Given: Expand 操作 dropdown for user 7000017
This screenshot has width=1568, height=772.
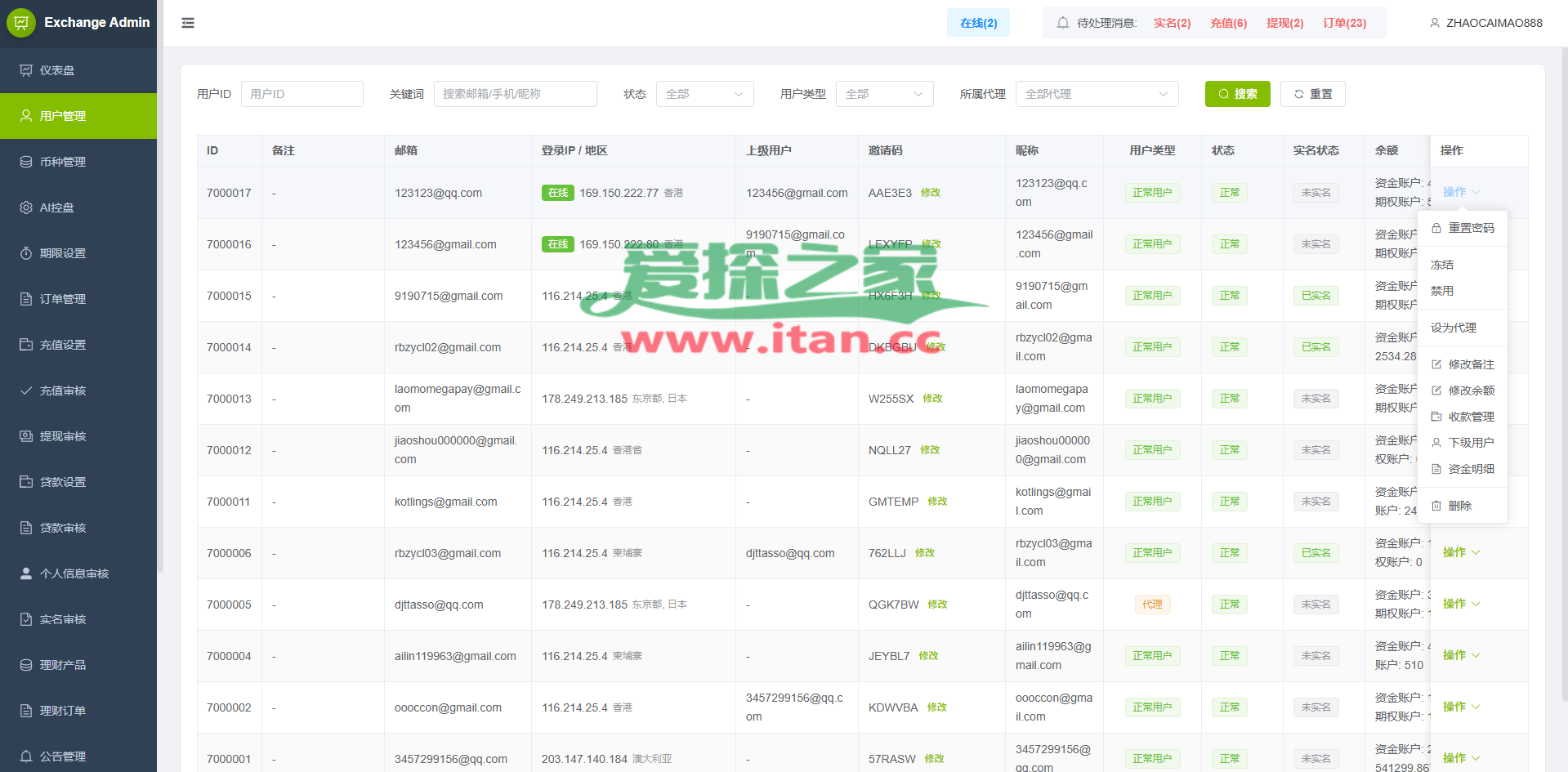Looking at the screenshot, I should click(x=1461, y=192).
